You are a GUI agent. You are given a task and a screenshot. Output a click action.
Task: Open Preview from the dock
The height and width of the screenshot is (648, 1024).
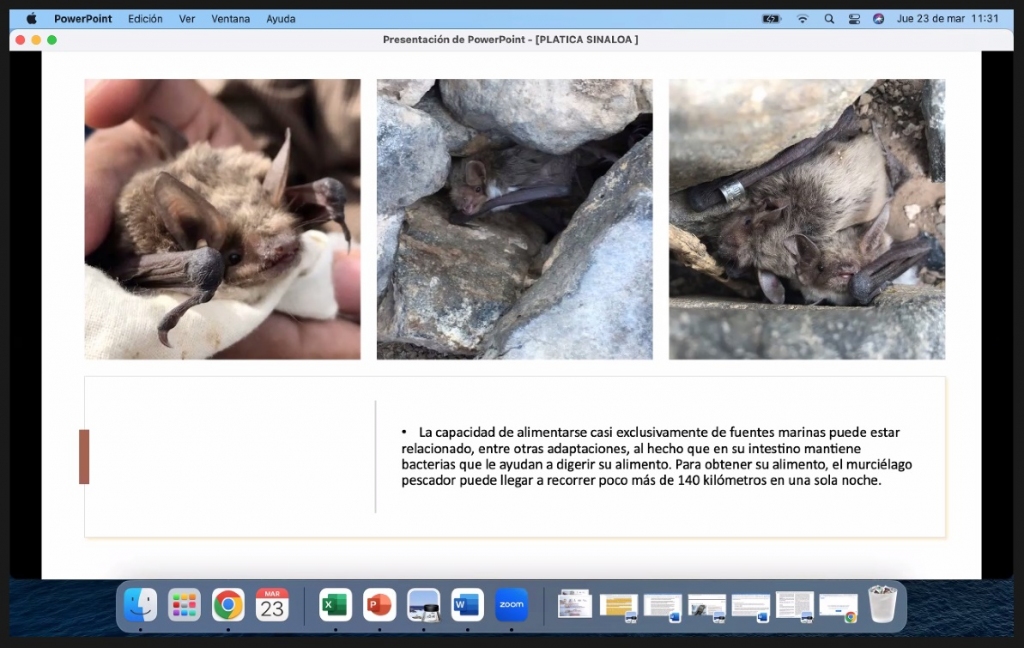[423, 605]
